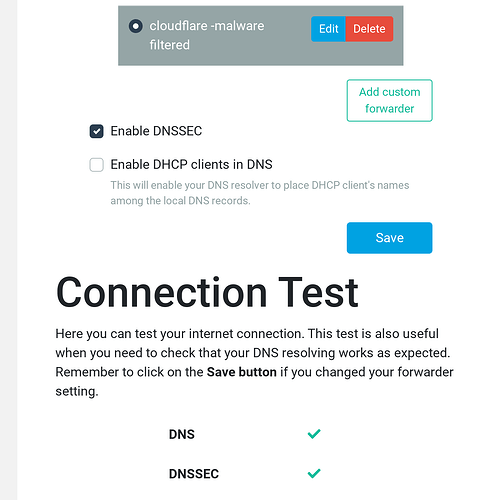This screenshot has height=500, width=479.
Task: Click the 'DNS' test result label
Action: click(x=182, y=434)
